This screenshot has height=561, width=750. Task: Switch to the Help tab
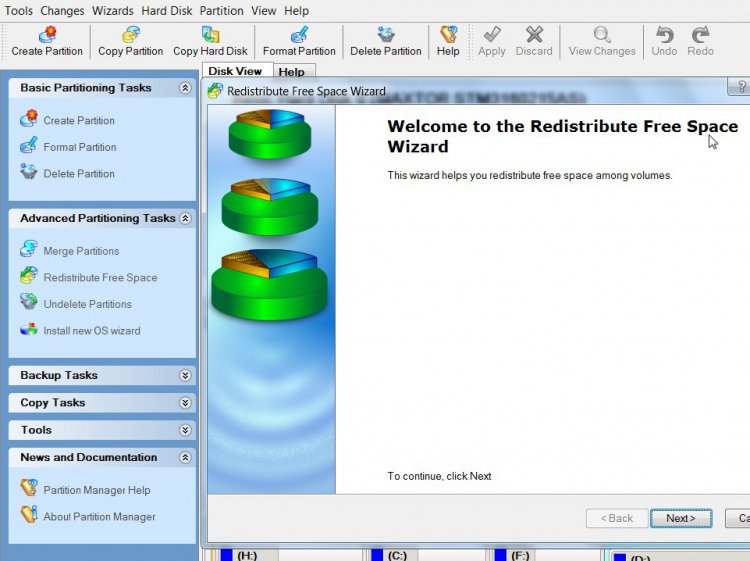pyautogui.click(x=292, y=72)
